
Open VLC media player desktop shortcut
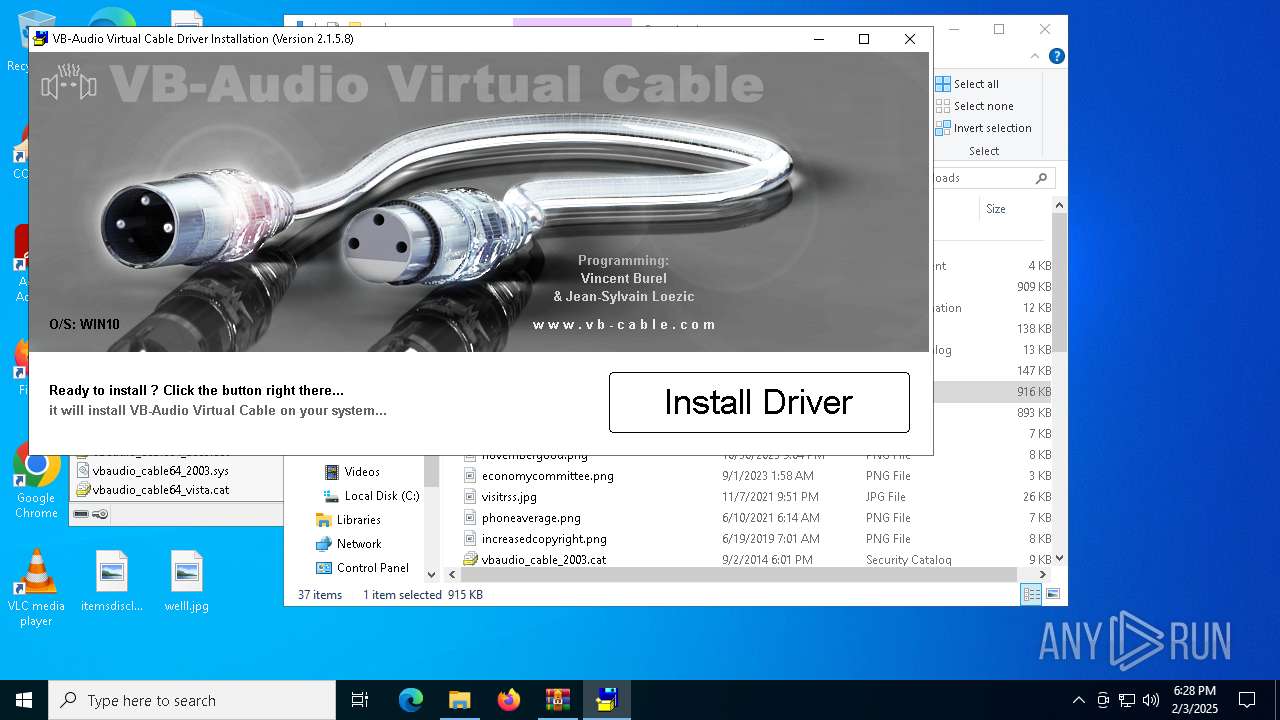click(x=36, y=588)
